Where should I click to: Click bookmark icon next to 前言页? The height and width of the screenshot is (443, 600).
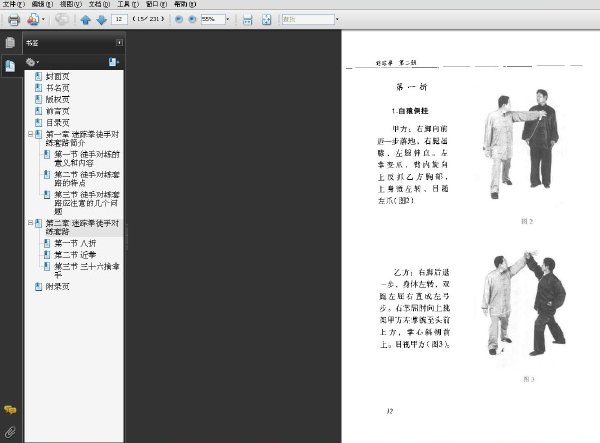coord(38,111)
